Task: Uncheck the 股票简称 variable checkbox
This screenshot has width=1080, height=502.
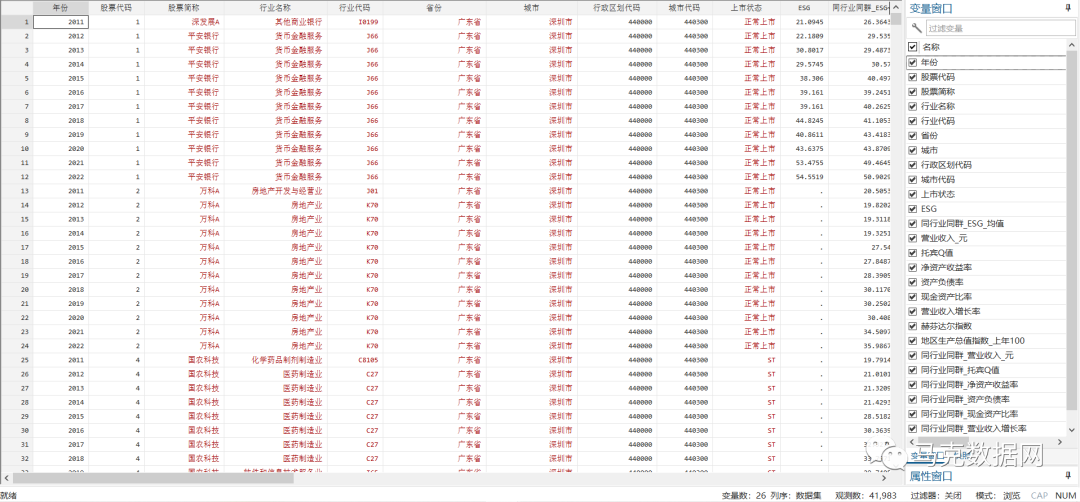Action: [913, 92]
